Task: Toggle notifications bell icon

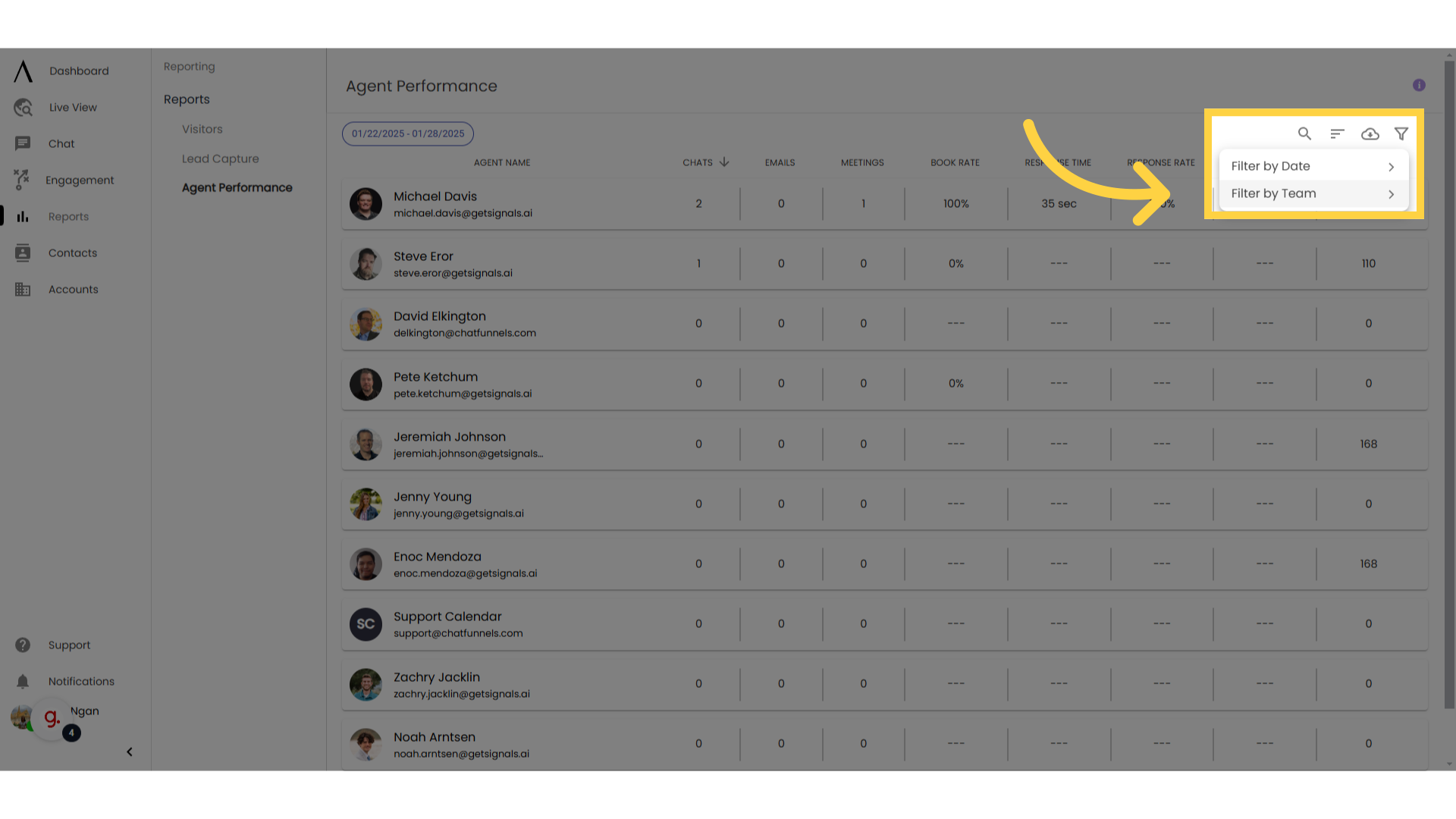Action: [x=23, y=681]
